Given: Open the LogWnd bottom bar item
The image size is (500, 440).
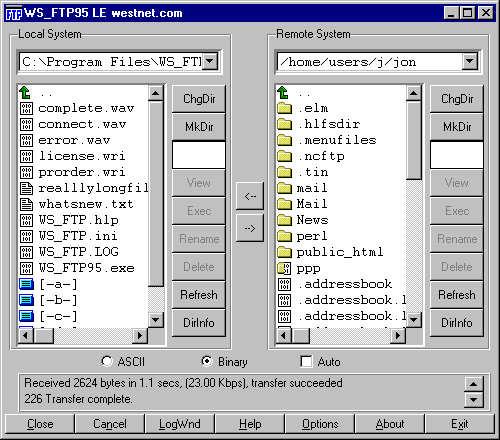Looking at the screenshot, I should click(x=180, y=424).
